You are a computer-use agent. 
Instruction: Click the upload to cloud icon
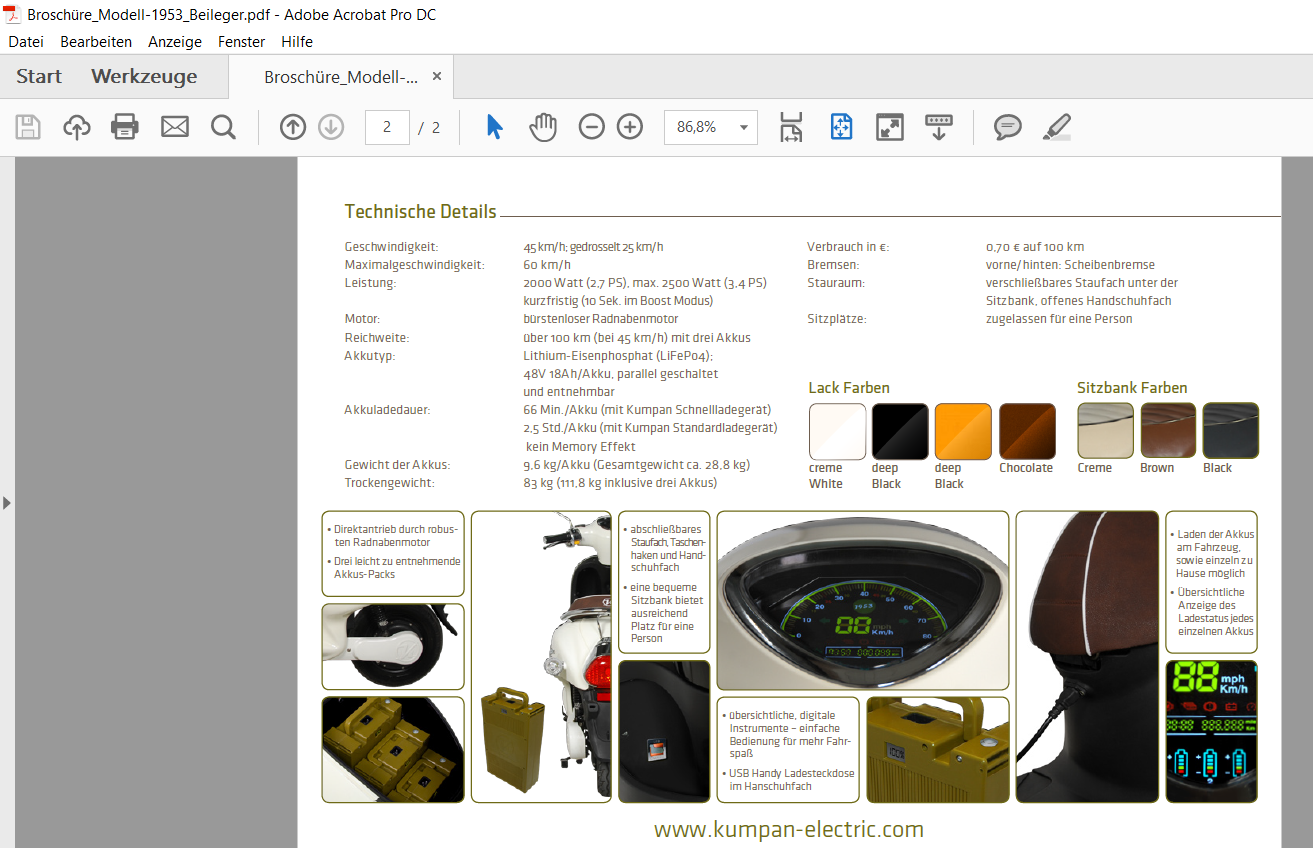click(x=77, y=127)
